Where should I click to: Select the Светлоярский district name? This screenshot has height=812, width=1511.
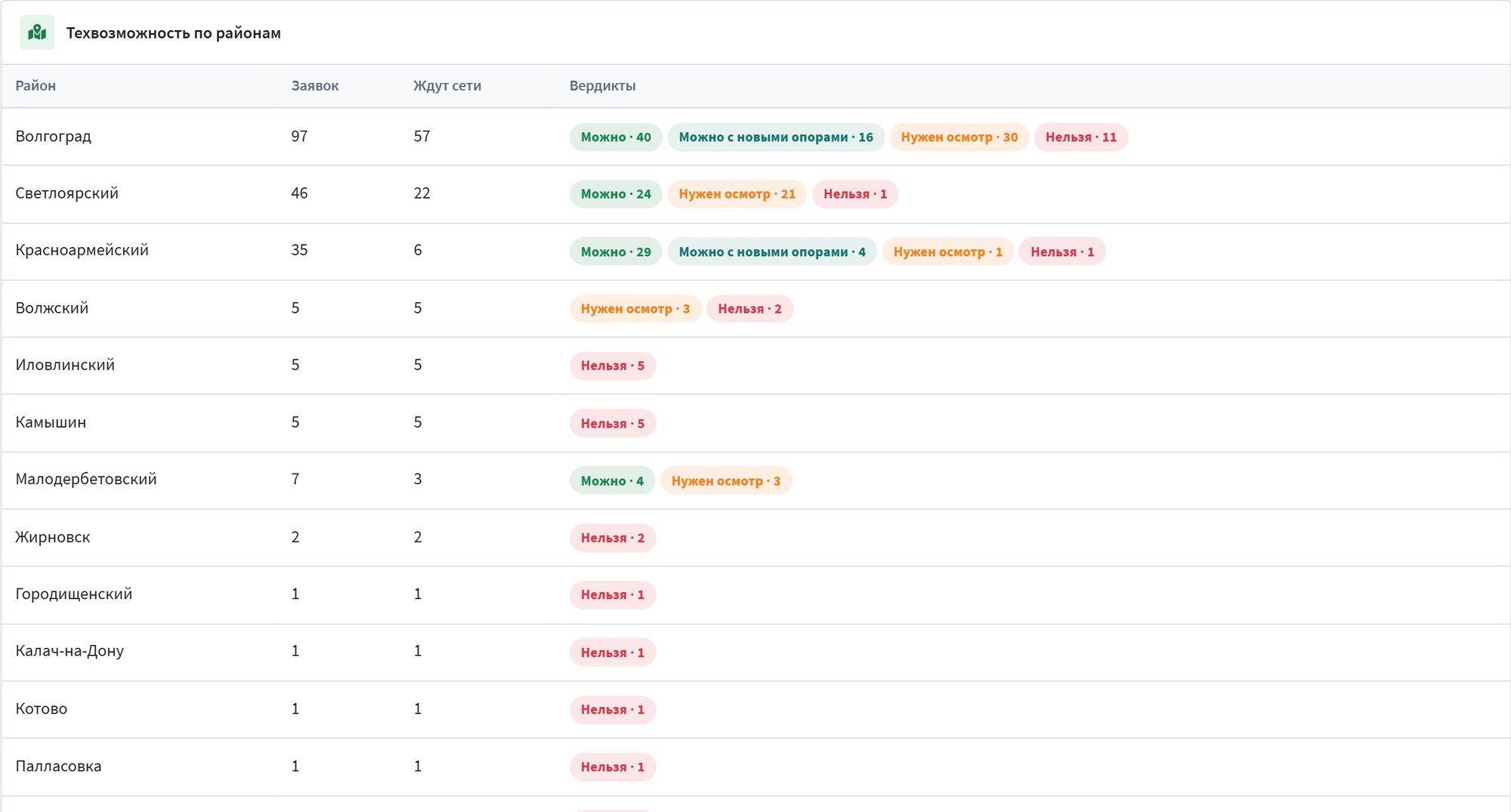[x=66, y=193]
